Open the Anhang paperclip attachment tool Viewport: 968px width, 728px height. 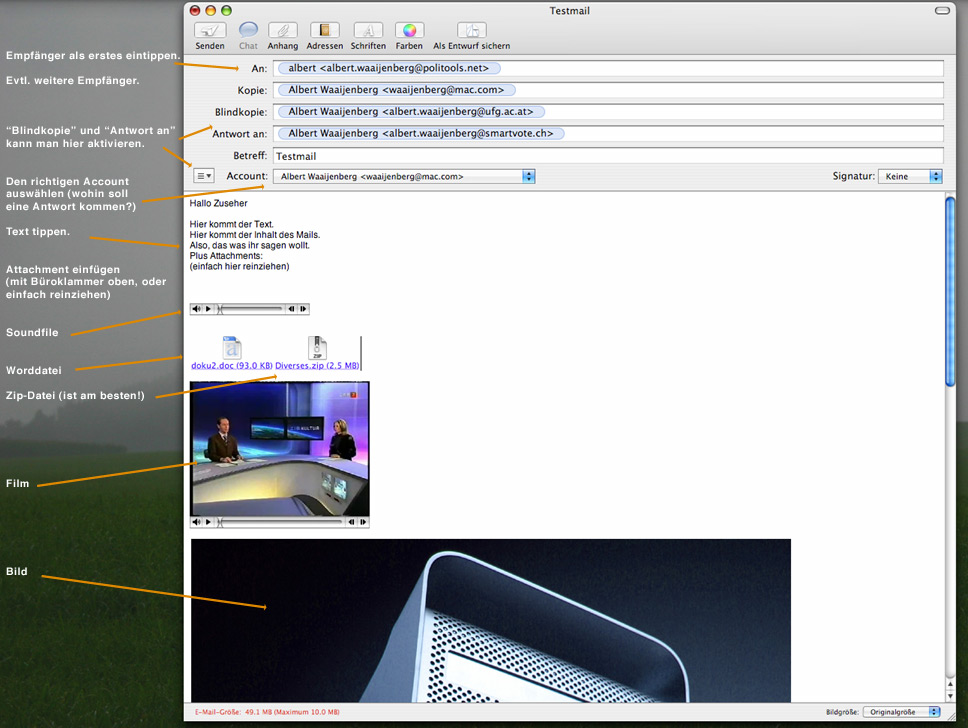[x=282, y=31]
